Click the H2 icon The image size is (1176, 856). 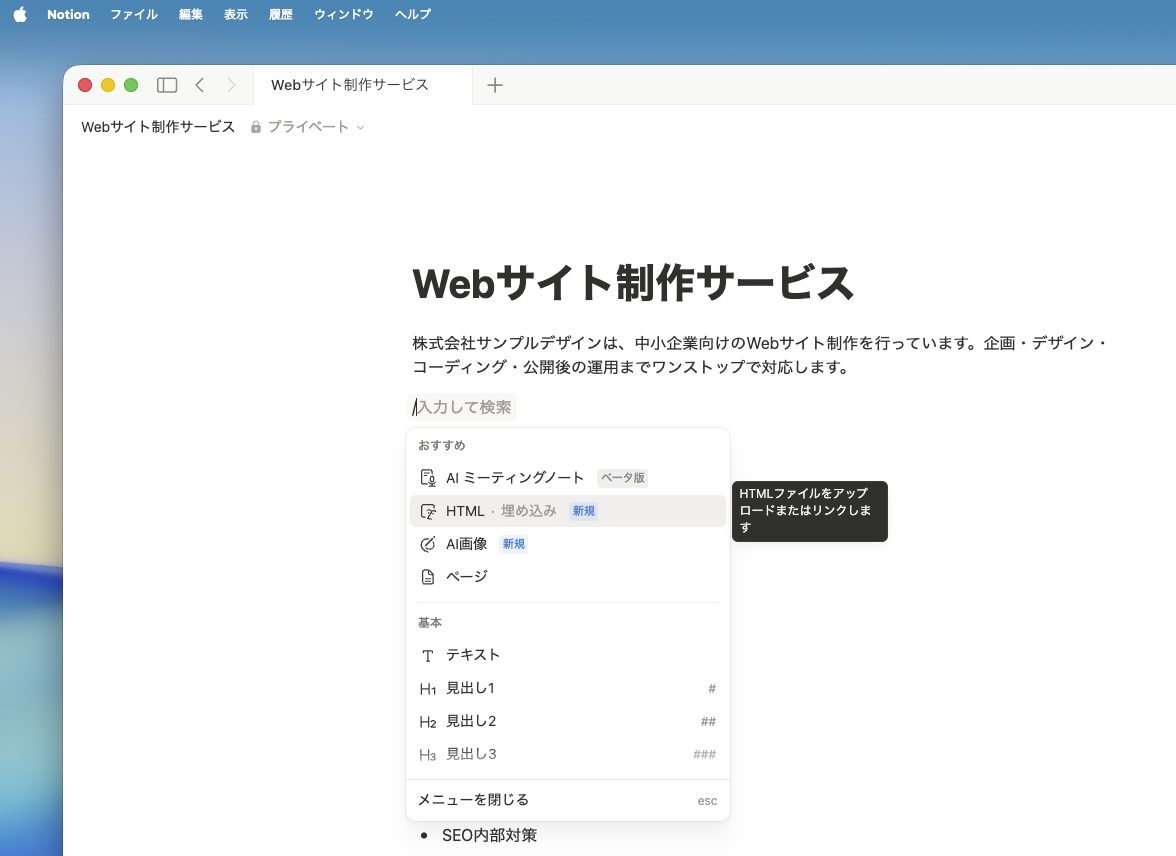(x=428, y=722)
